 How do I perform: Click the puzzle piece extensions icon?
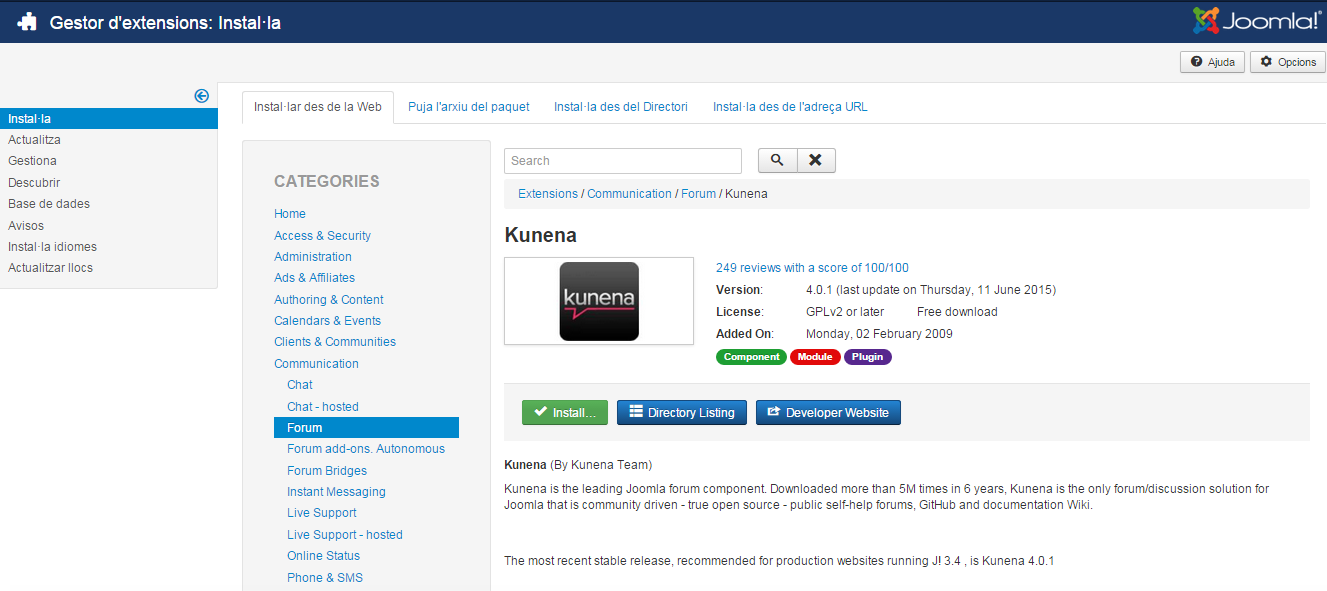[x=27, y=22]
